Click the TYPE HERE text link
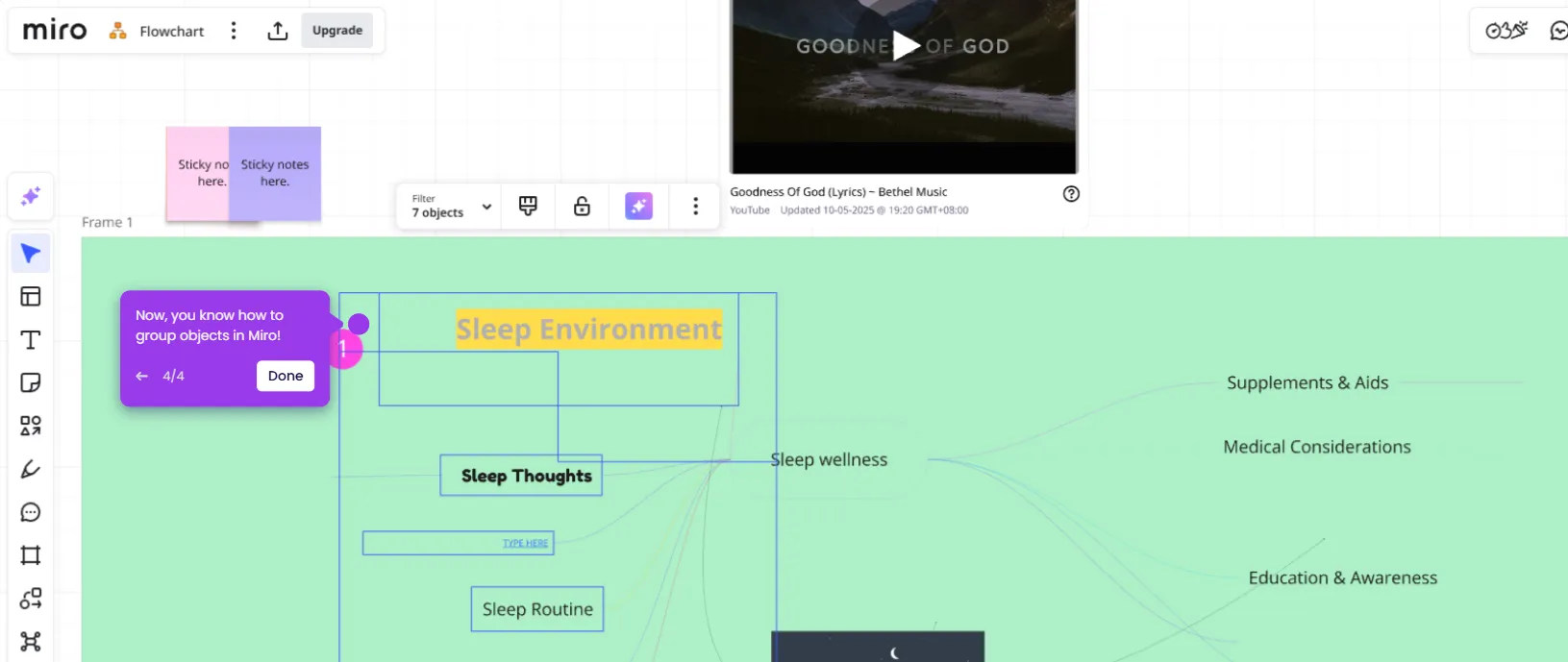 [x=525, y=543]
